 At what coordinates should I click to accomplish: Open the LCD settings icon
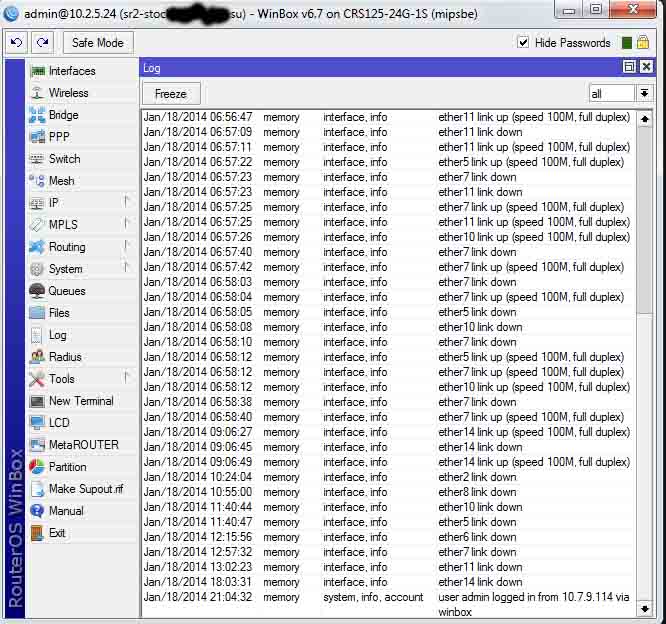[x=37, y=423]
